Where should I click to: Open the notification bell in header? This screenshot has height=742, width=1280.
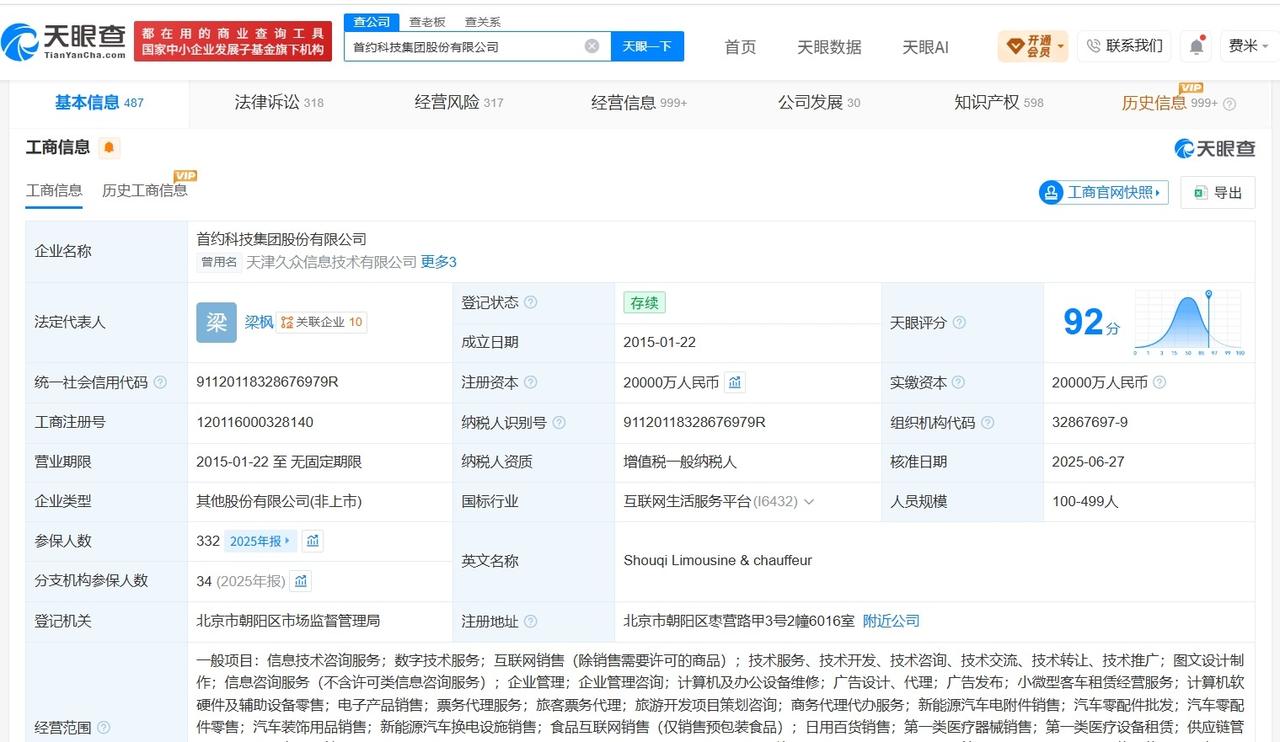[1197, 46]
